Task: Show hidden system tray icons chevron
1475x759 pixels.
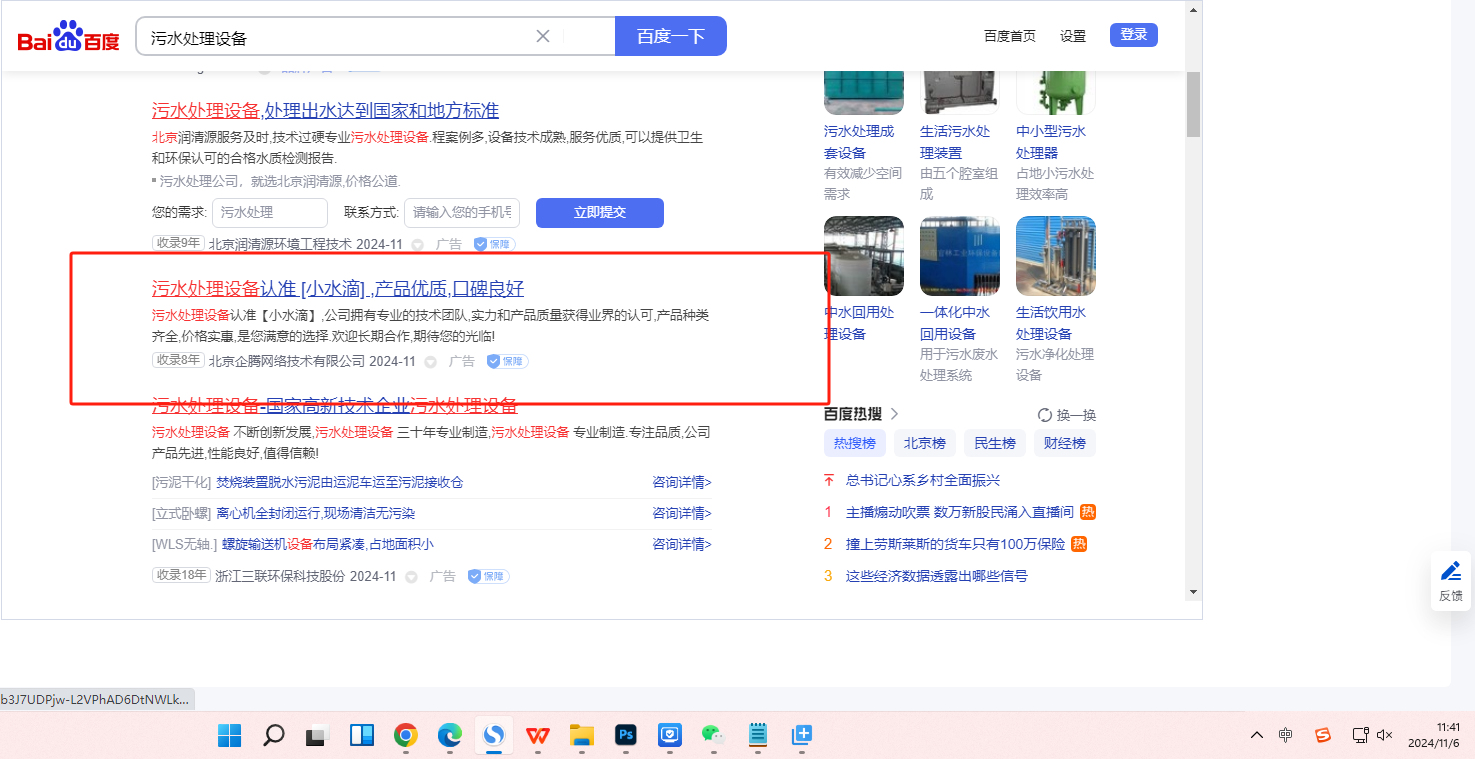Action: 1257,735
